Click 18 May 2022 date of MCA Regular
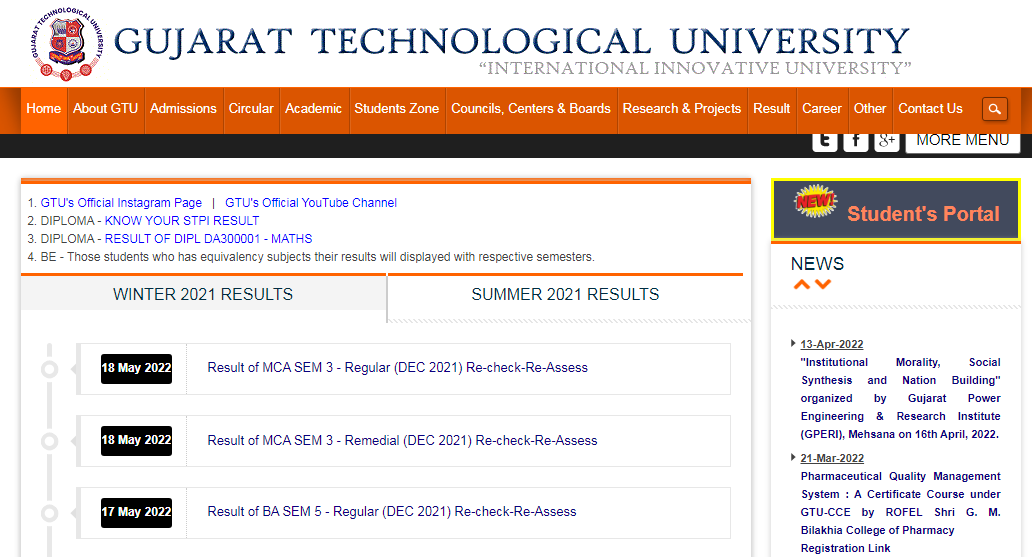Viewport: 1032px width, 557px height. tap(136, 369)
